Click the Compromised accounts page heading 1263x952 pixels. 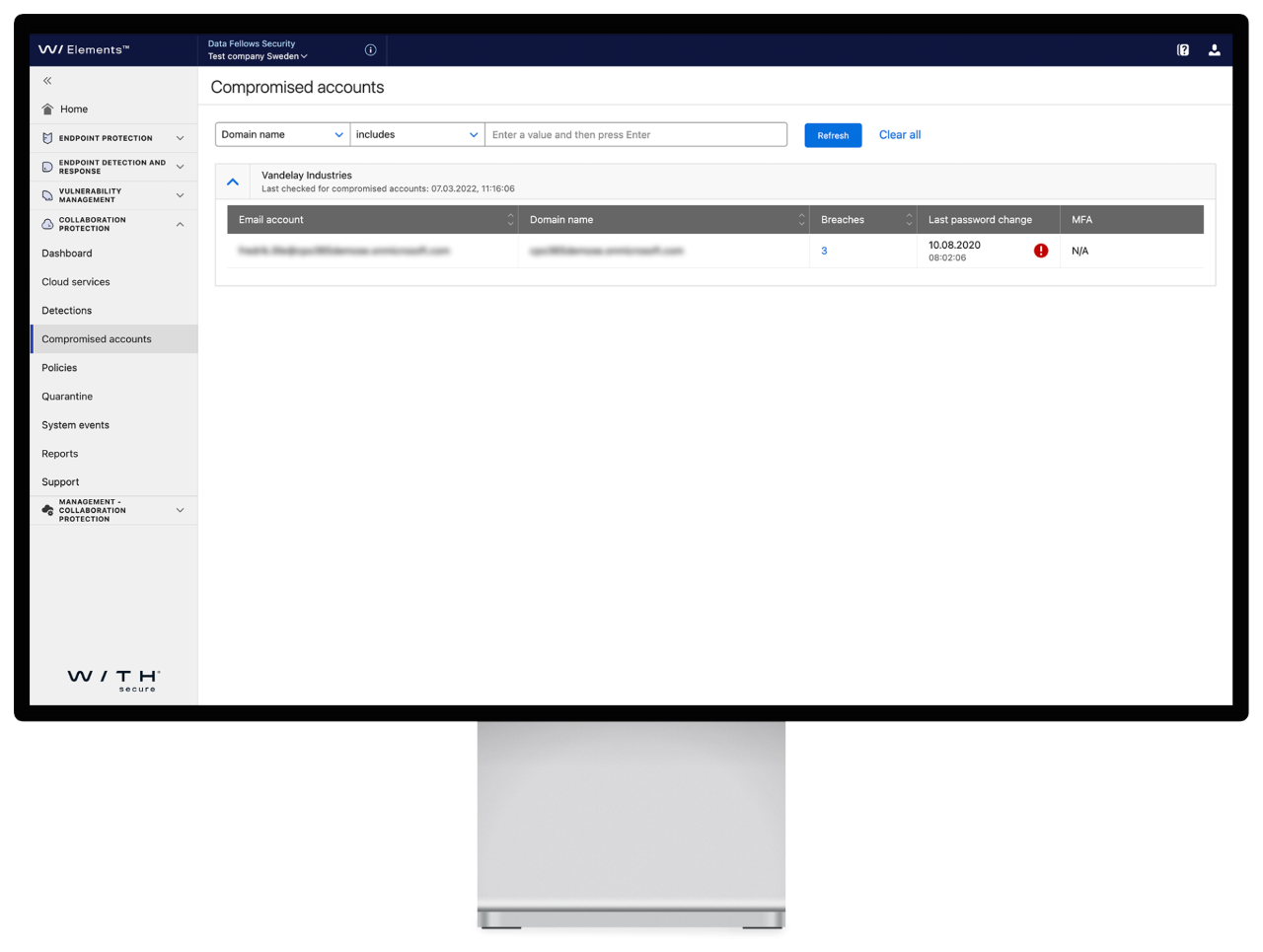(x=297, y=87)
